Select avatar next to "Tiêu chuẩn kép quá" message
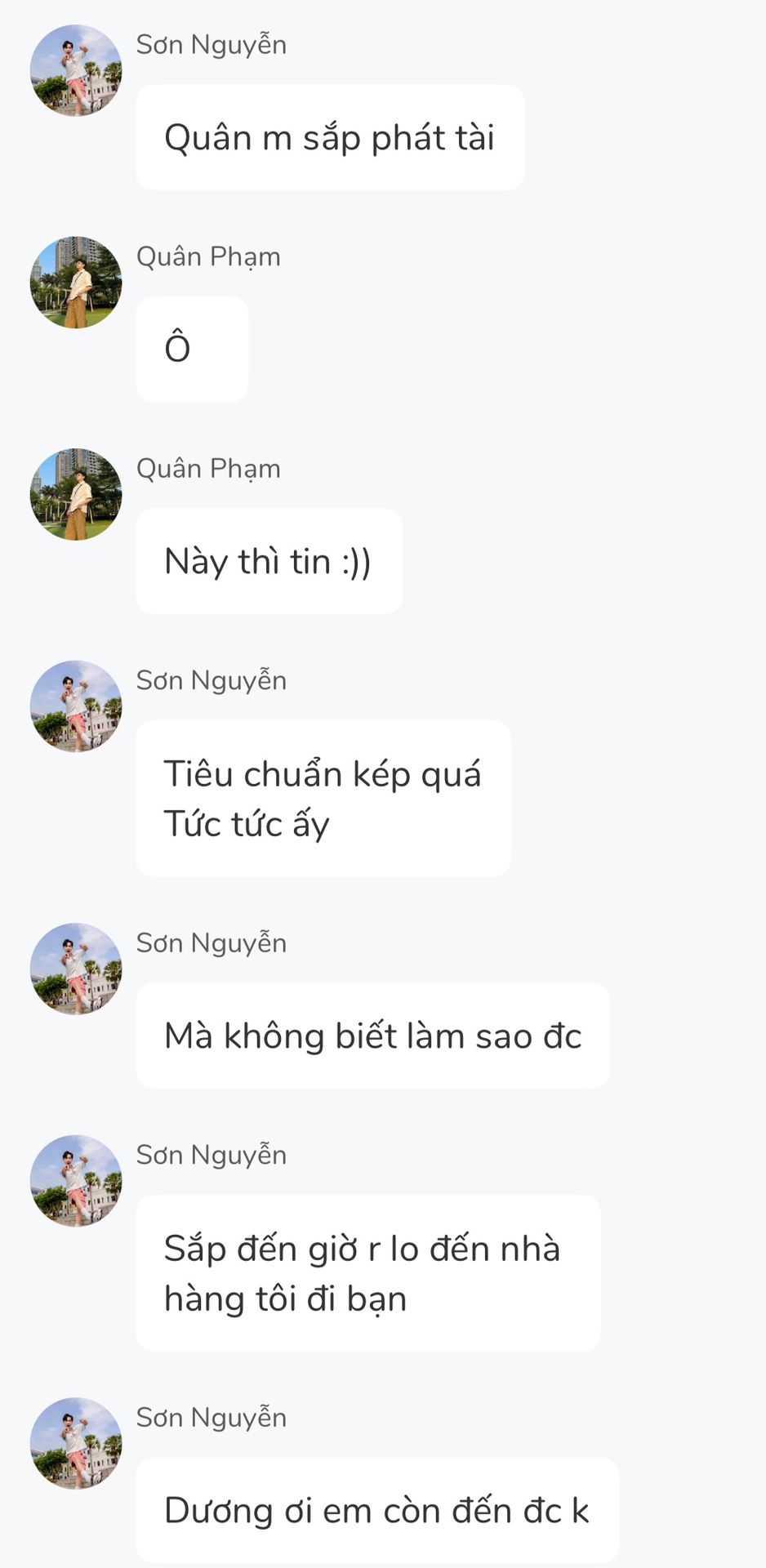Image resolution: width=766 pixels, height=1568 pixels. click(76, 706)
